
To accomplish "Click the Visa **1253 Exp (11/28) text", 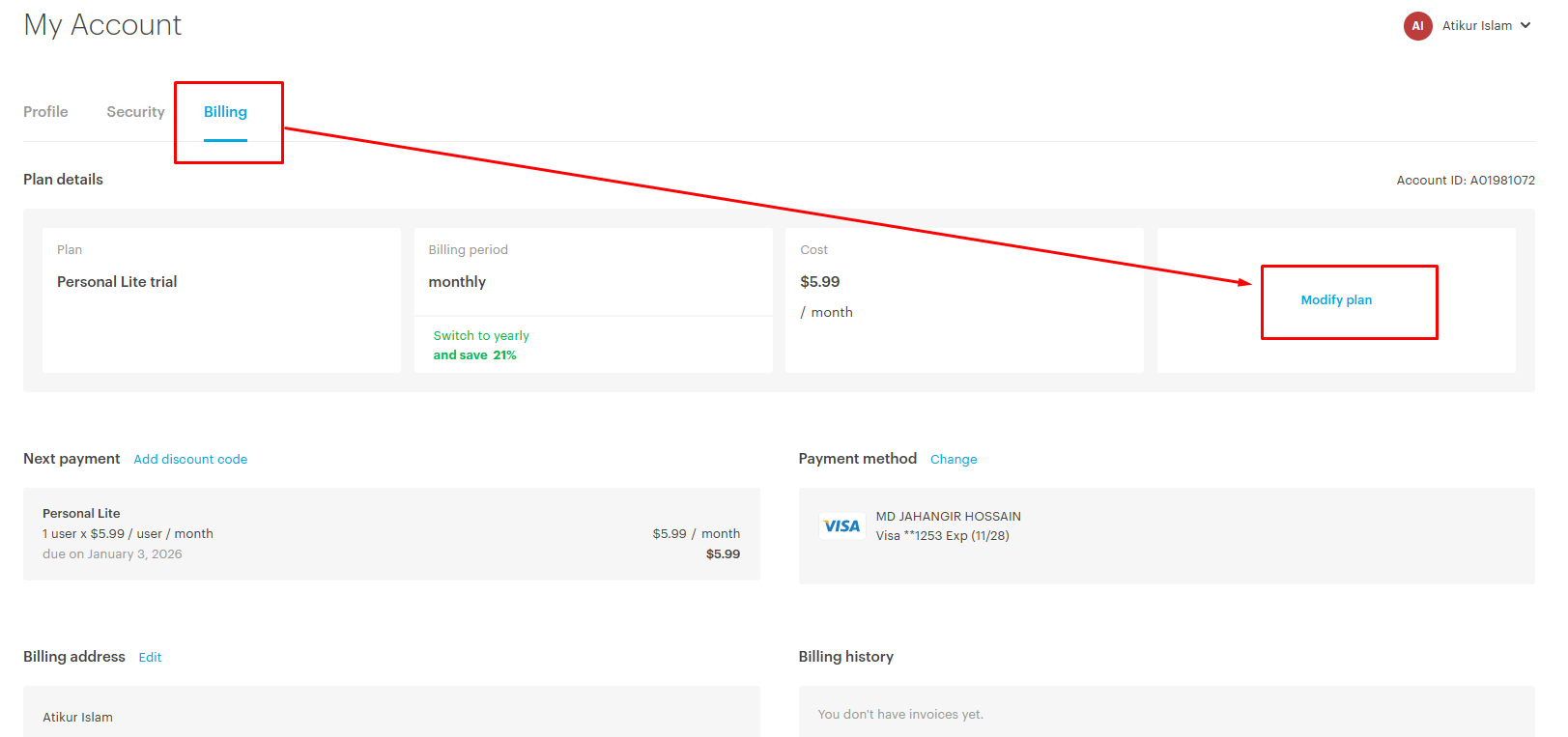I will (943, 536).
